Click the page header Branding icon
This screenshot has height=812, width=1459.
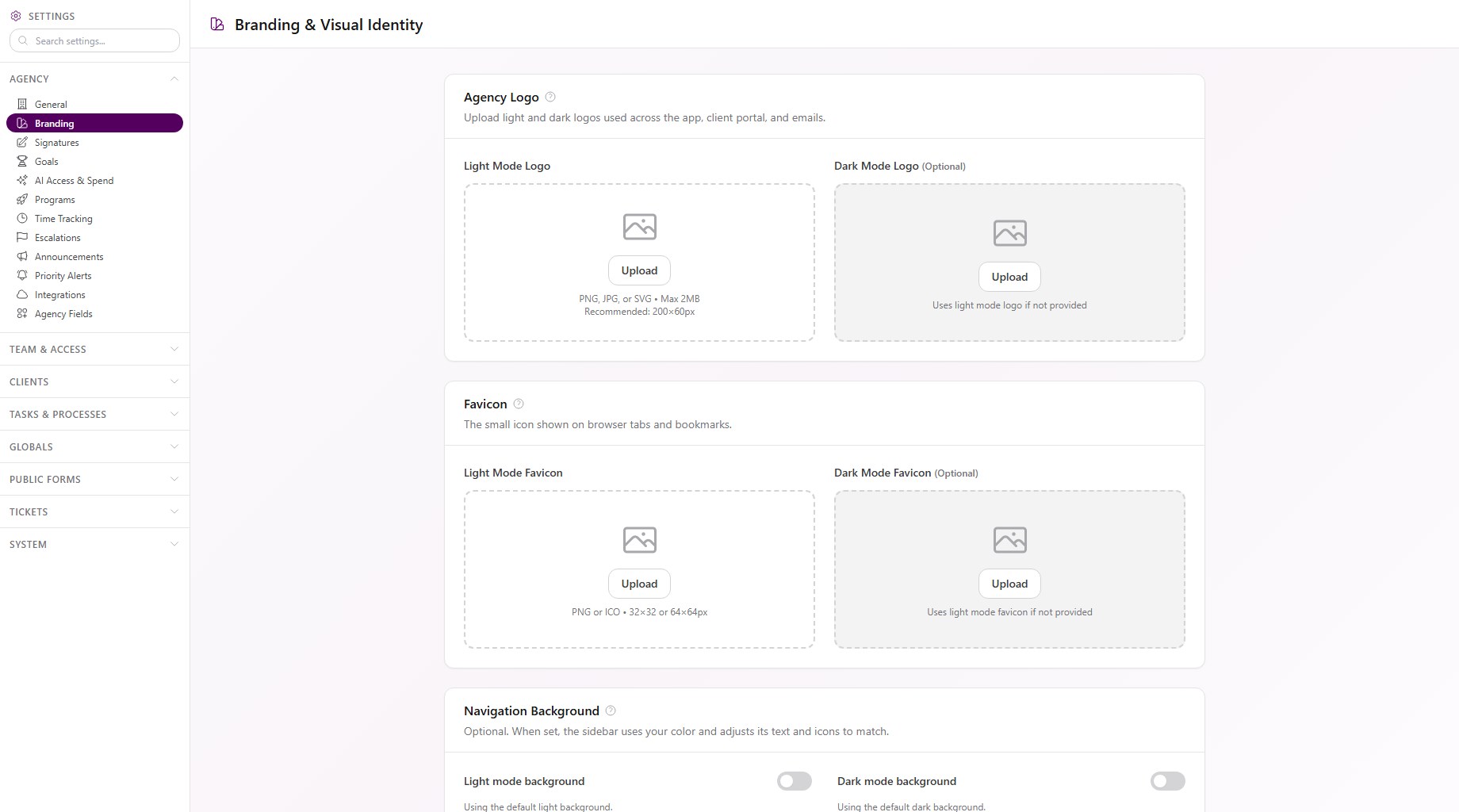(x=217, y=25)
